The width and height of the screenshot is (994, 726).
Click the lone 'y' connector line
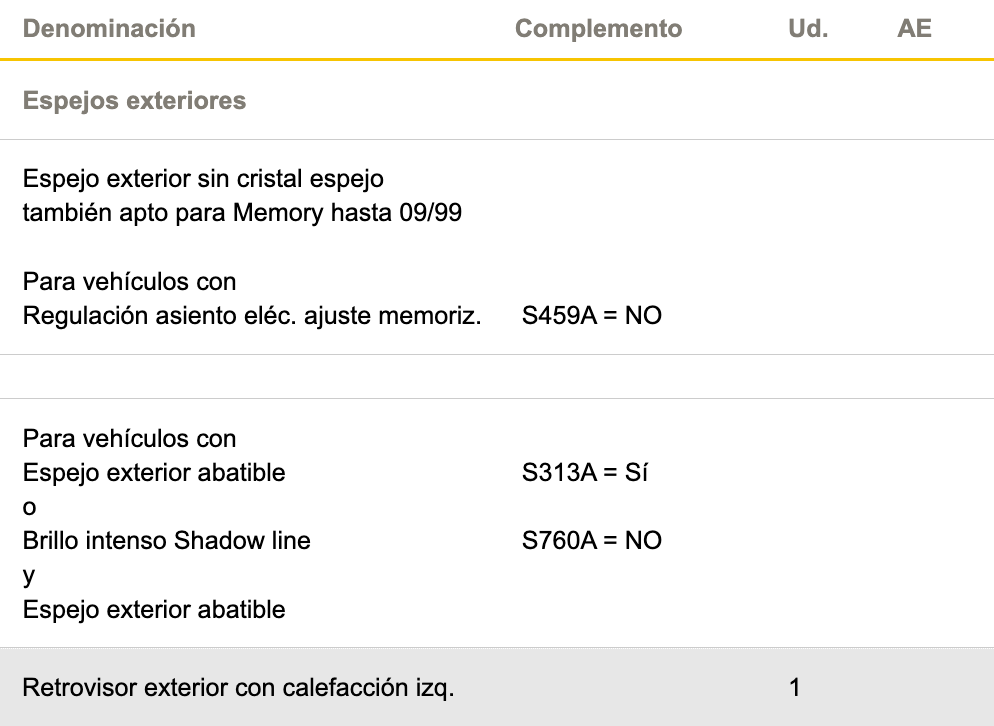pos(29,576)
